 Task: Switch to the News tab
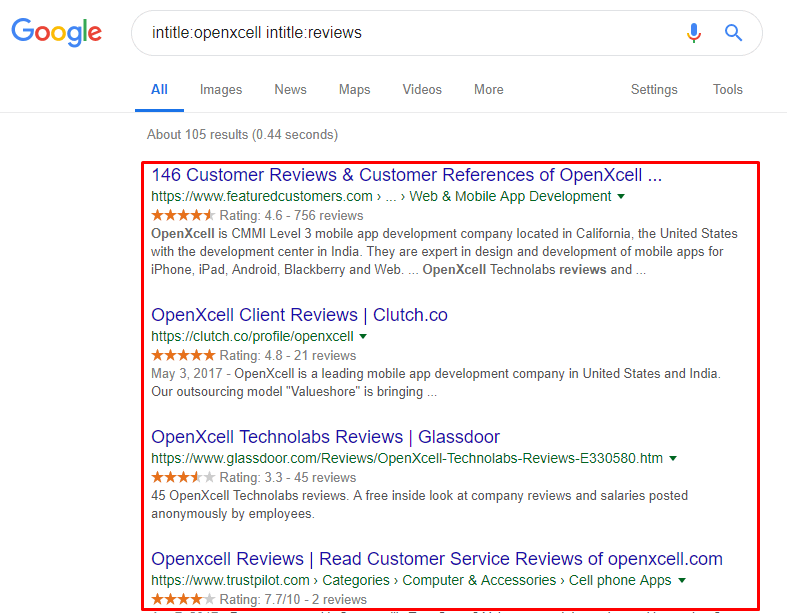tap(290, 90)
